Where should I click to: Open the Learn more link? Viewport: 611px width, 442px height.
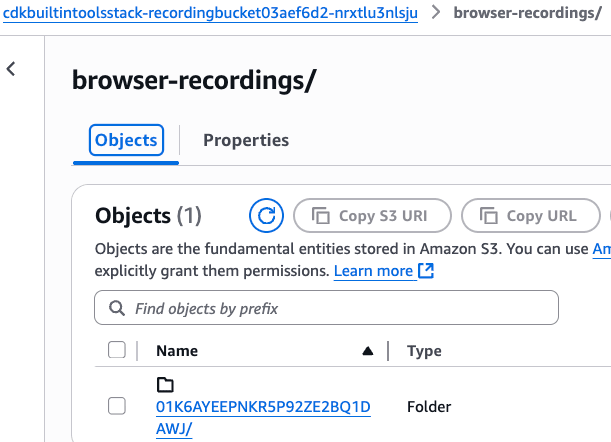pyautogui.click(x=373, y=271)
